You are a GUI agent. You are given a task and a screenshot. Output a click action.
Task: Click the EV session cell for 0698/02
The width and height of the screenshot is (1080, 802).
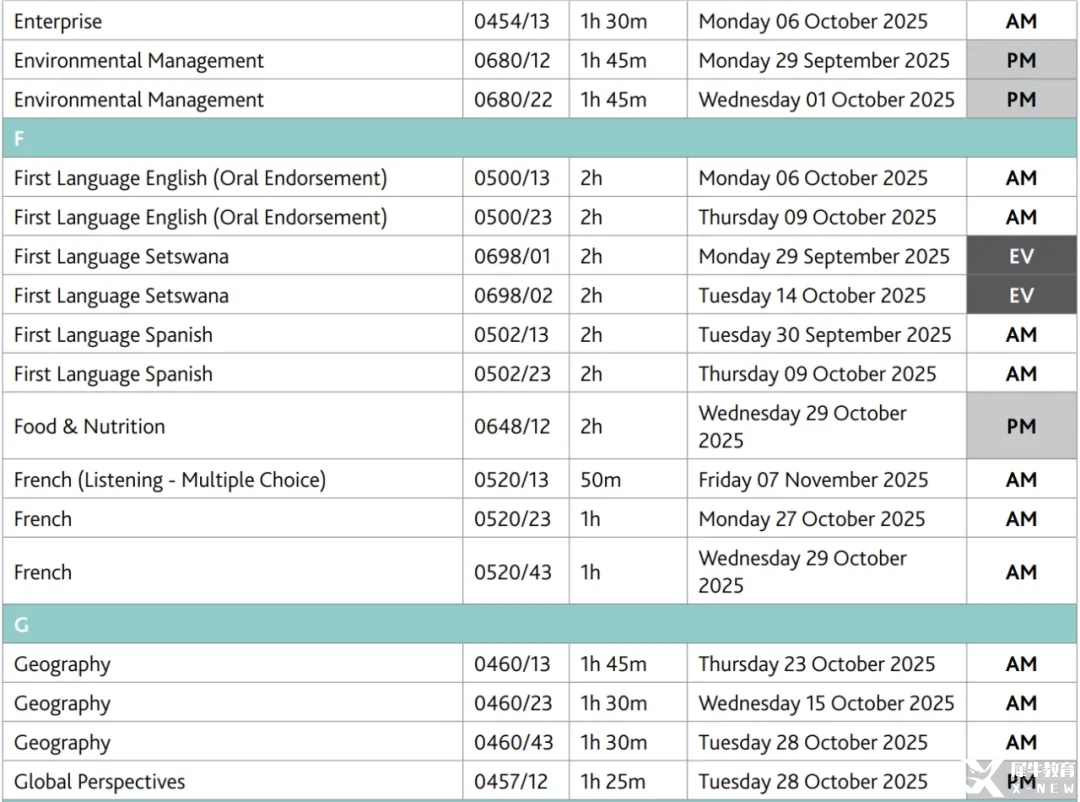[1021, 296]
